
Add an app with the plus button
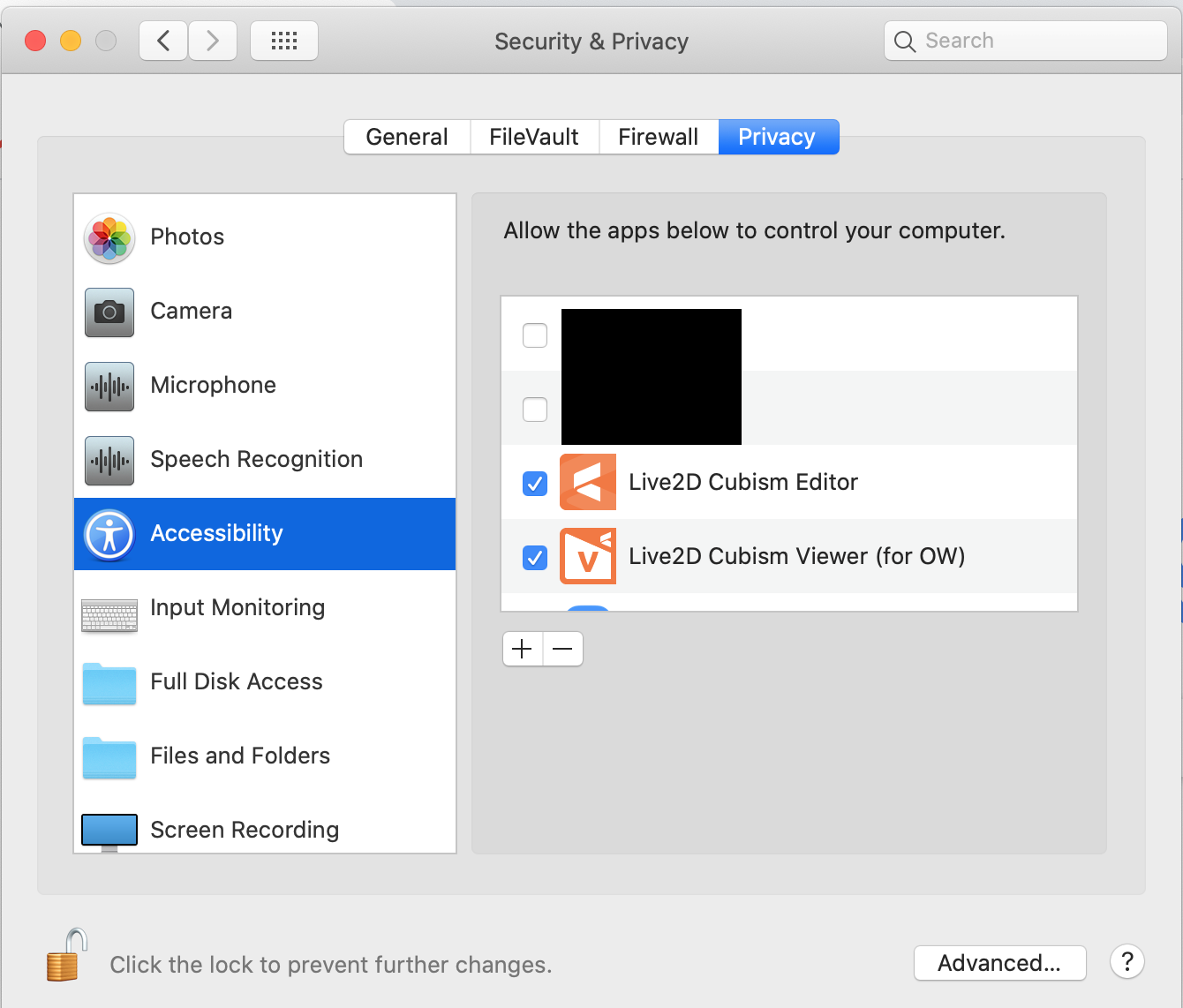click(x=523, y=649)
